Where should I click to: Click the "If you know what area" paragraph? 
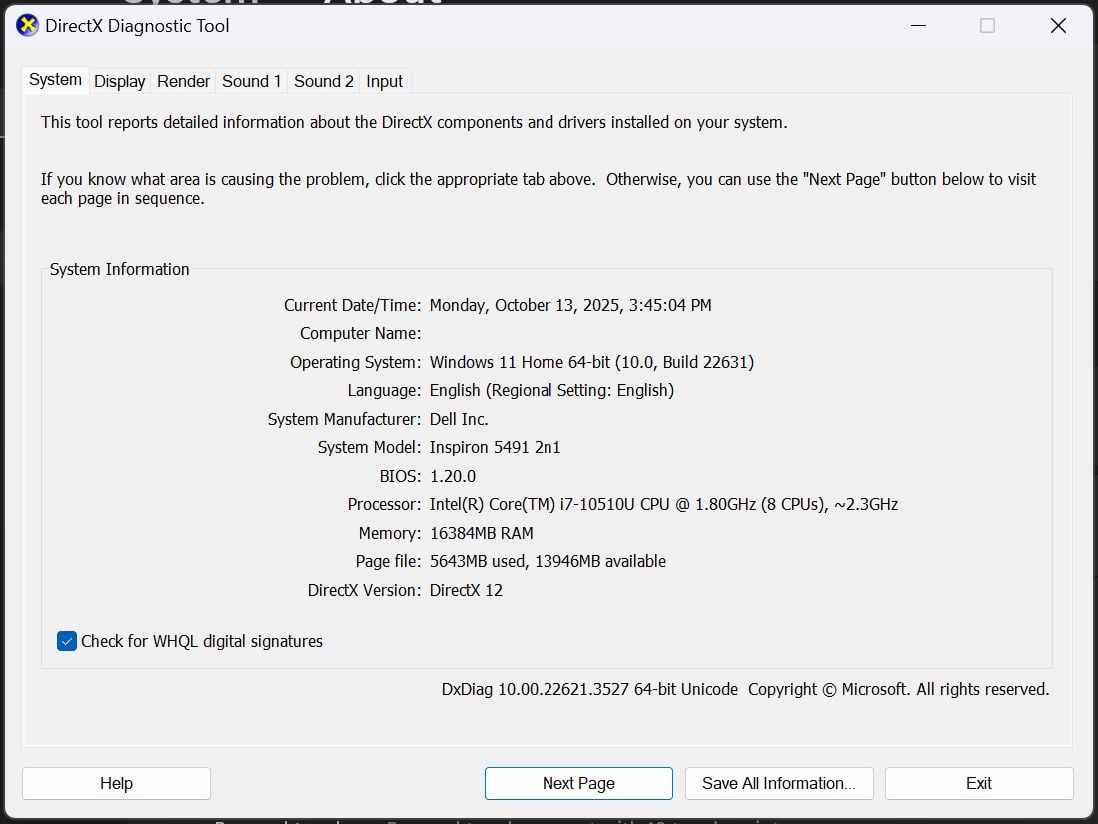tap(538, 189)
